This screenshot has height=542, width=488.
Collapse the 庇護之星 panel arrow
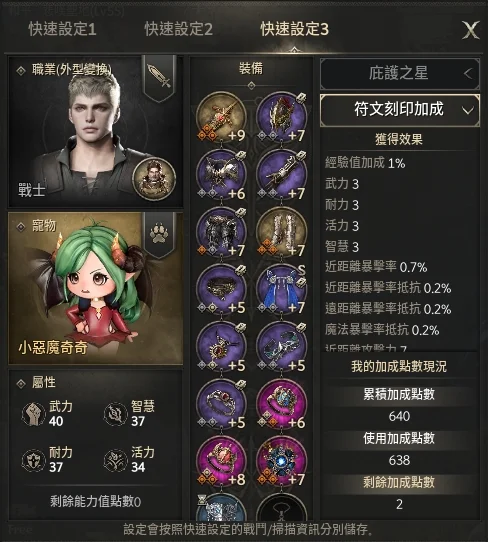pyautogui.click(x=468, y=73)
